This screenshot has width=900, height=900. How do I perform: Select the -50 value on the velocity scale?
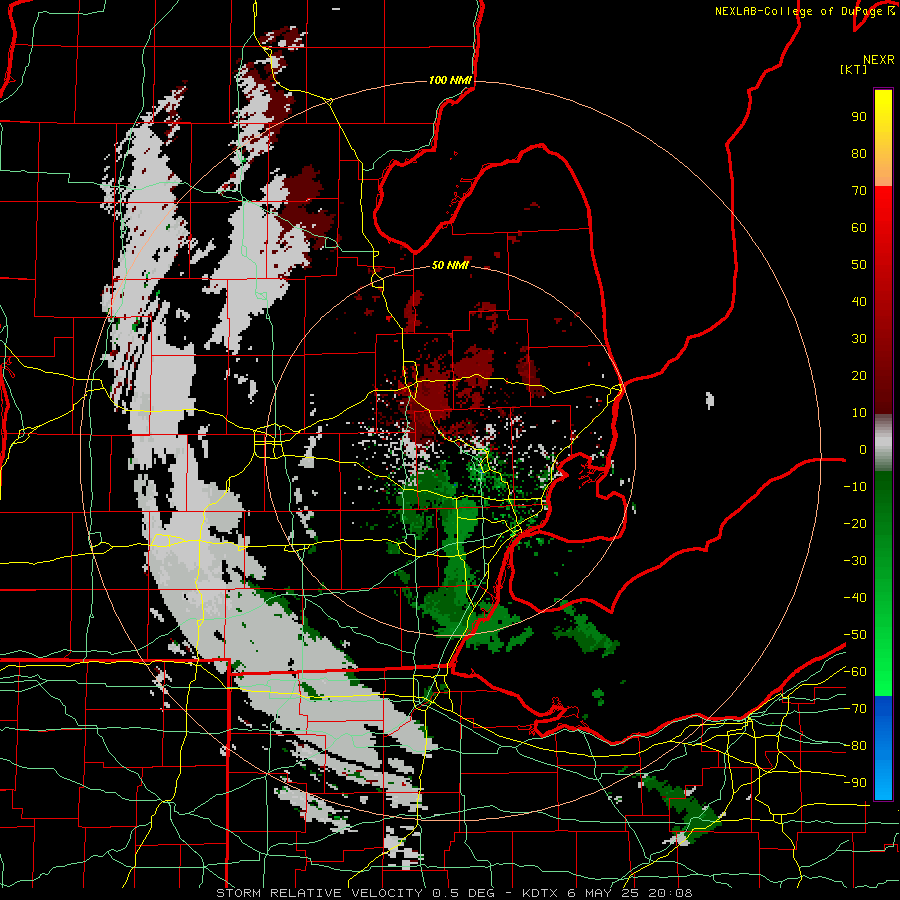(x=855, y=635)
